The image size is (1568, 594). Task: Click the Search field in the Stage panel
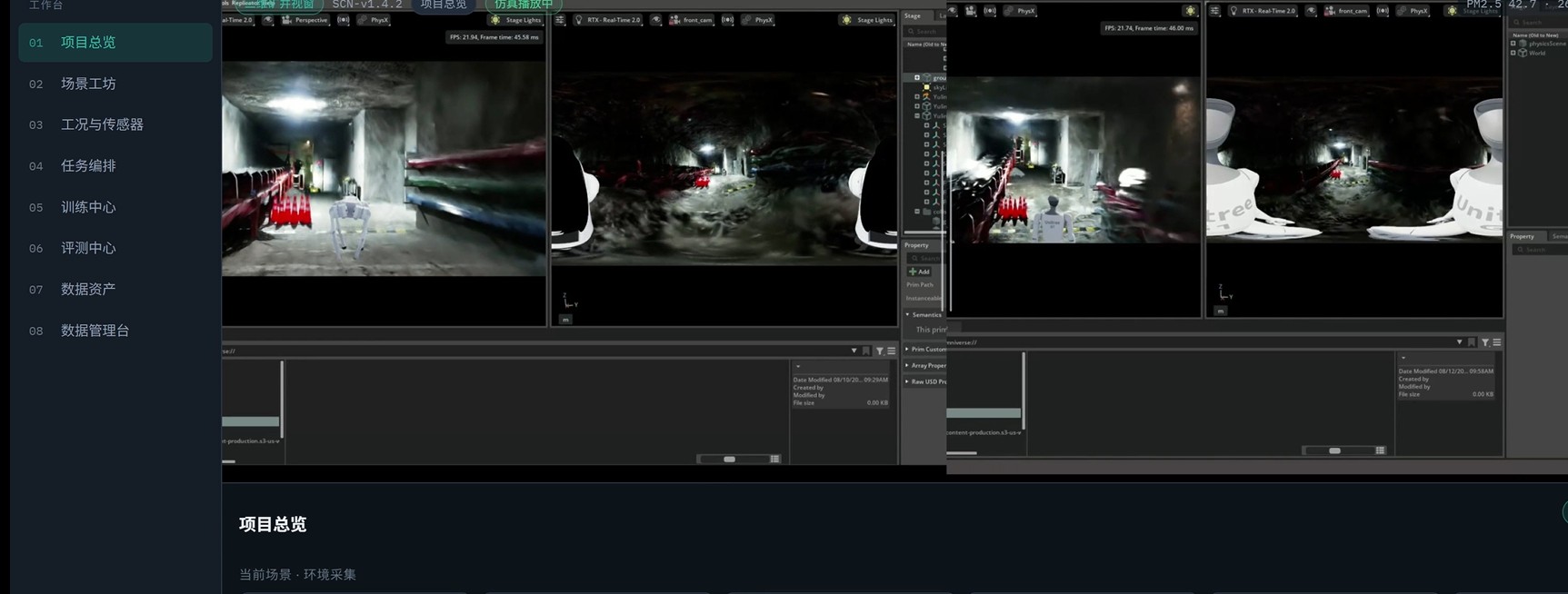click(x=924, y=31)
